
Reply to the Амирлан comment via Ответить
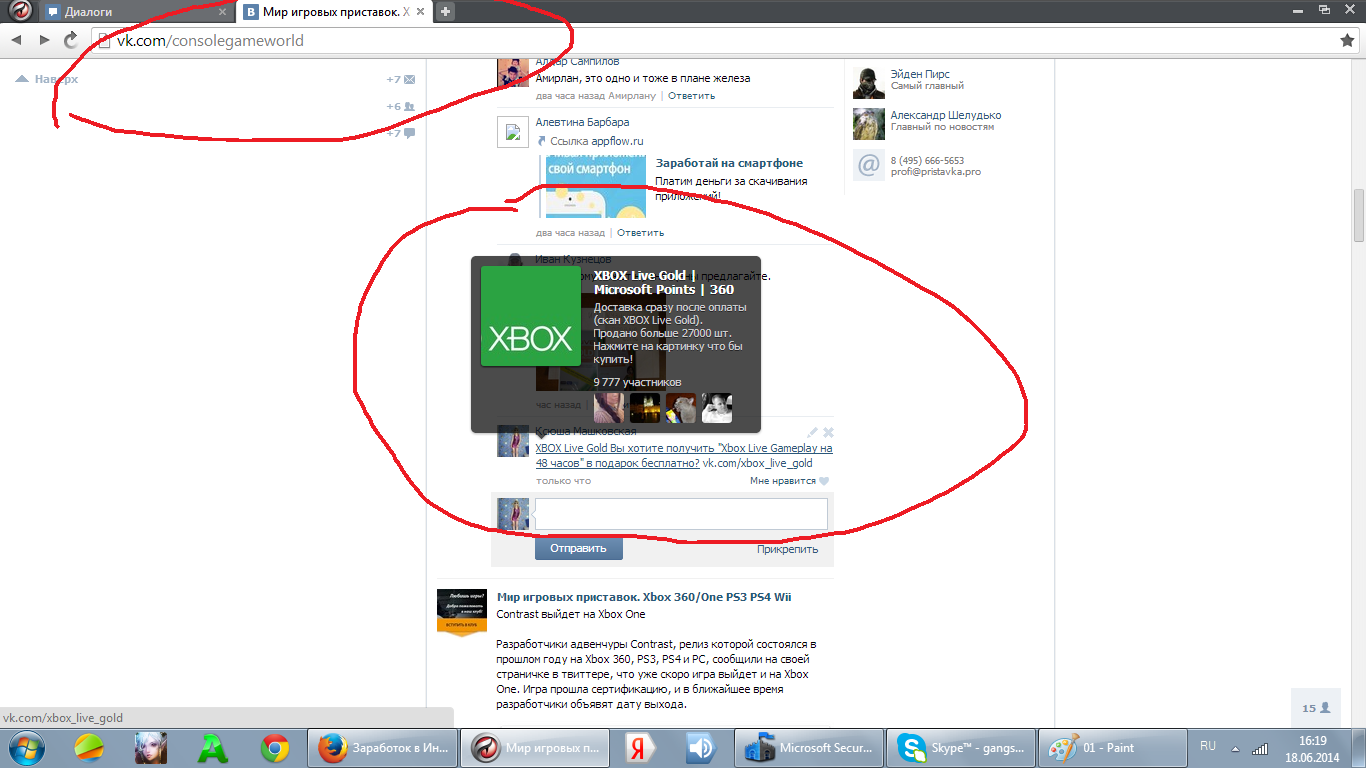(x=692, y=96)
